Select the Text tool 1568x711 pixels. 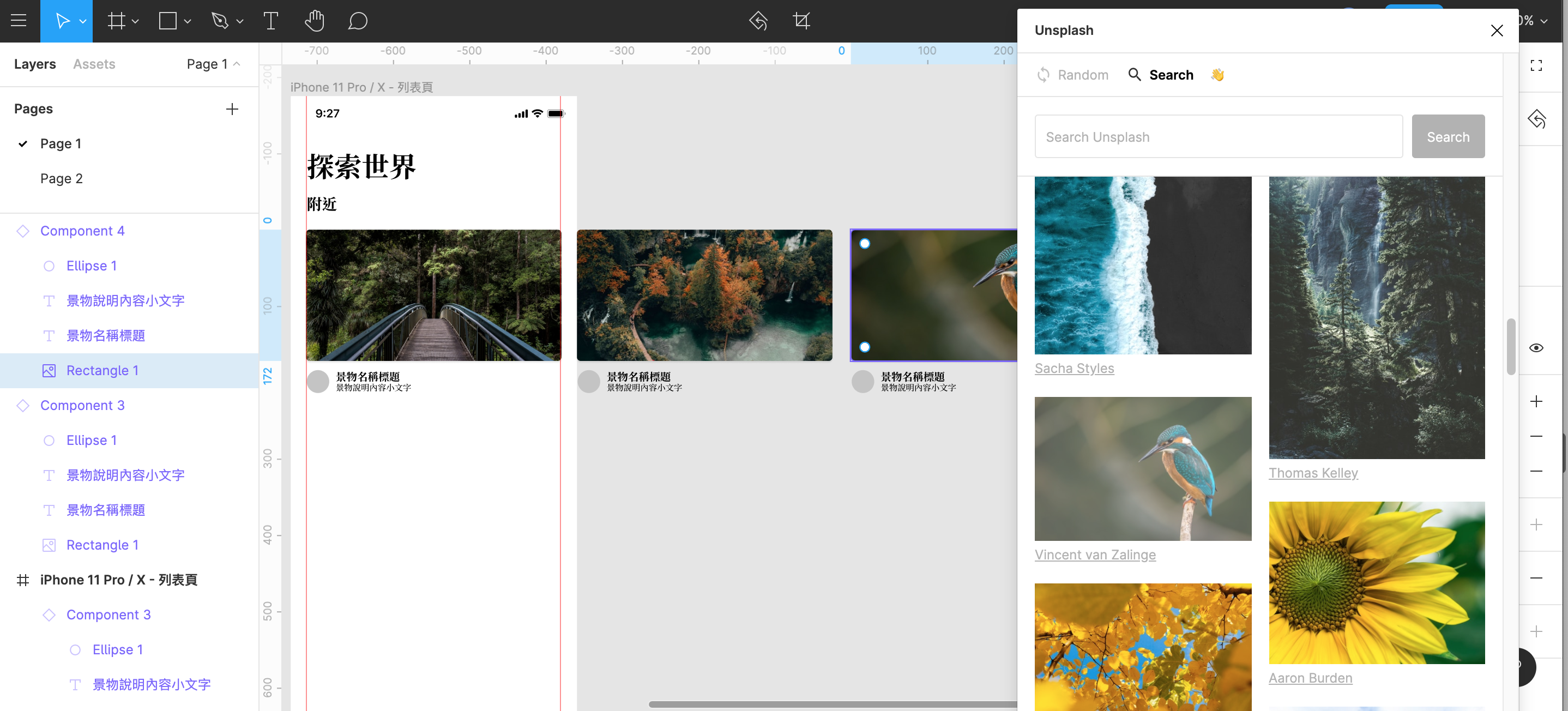pyautogui.click(x=270, y=21)
